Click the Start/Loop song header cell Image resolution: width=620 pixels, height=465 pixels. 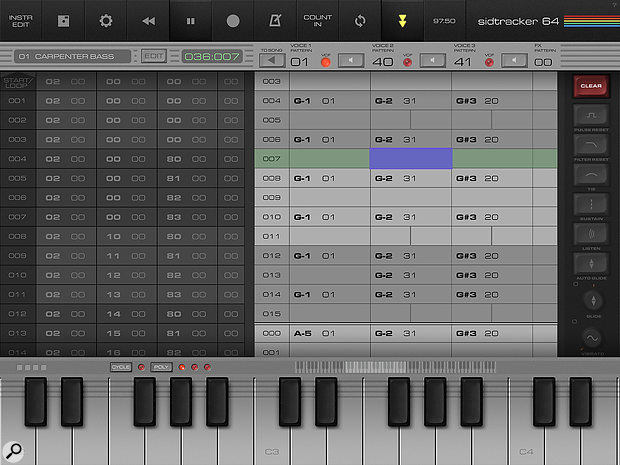click(x=16, y=82)
